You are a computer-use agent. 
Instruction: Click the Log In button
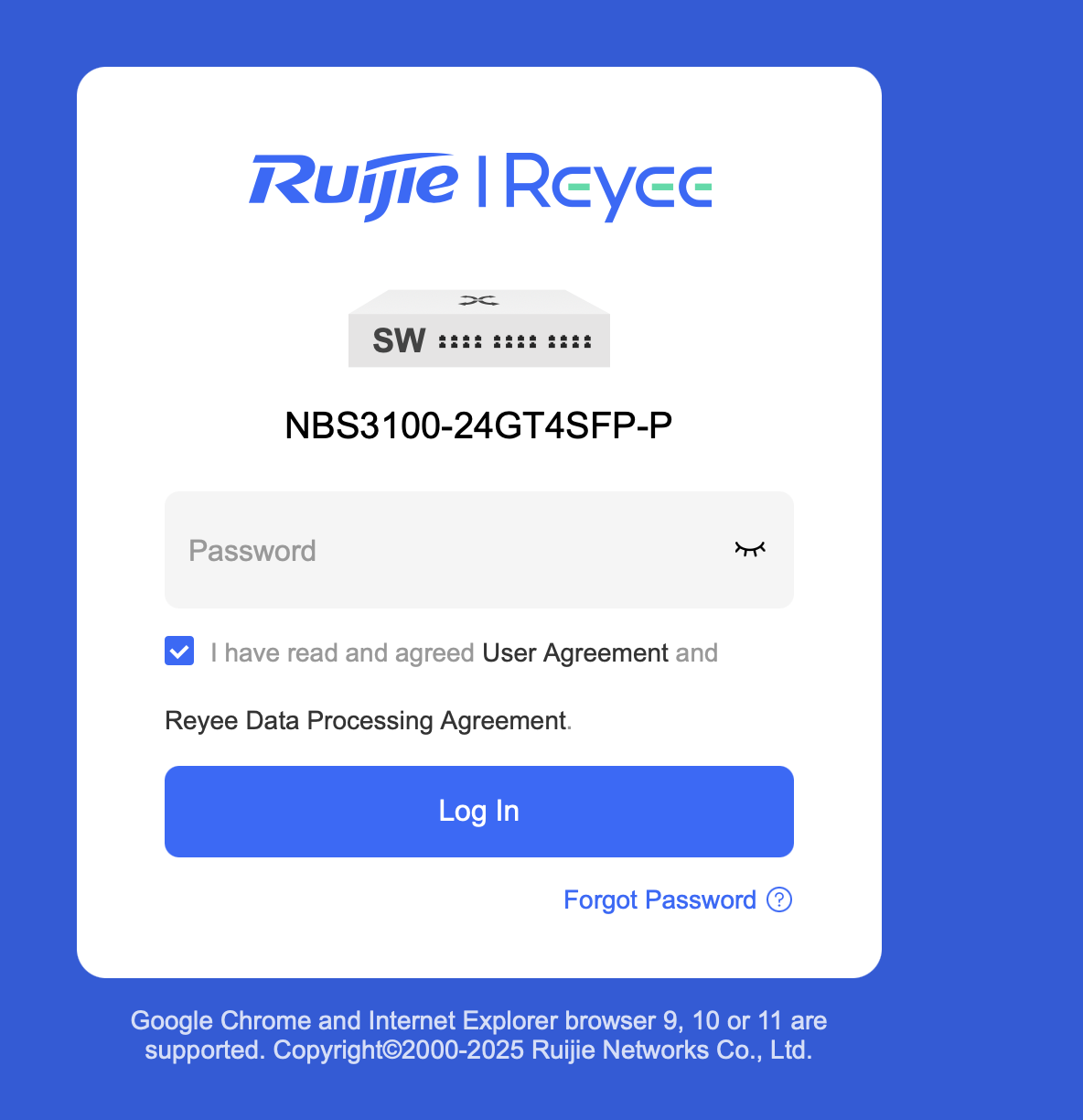(479, 812)
